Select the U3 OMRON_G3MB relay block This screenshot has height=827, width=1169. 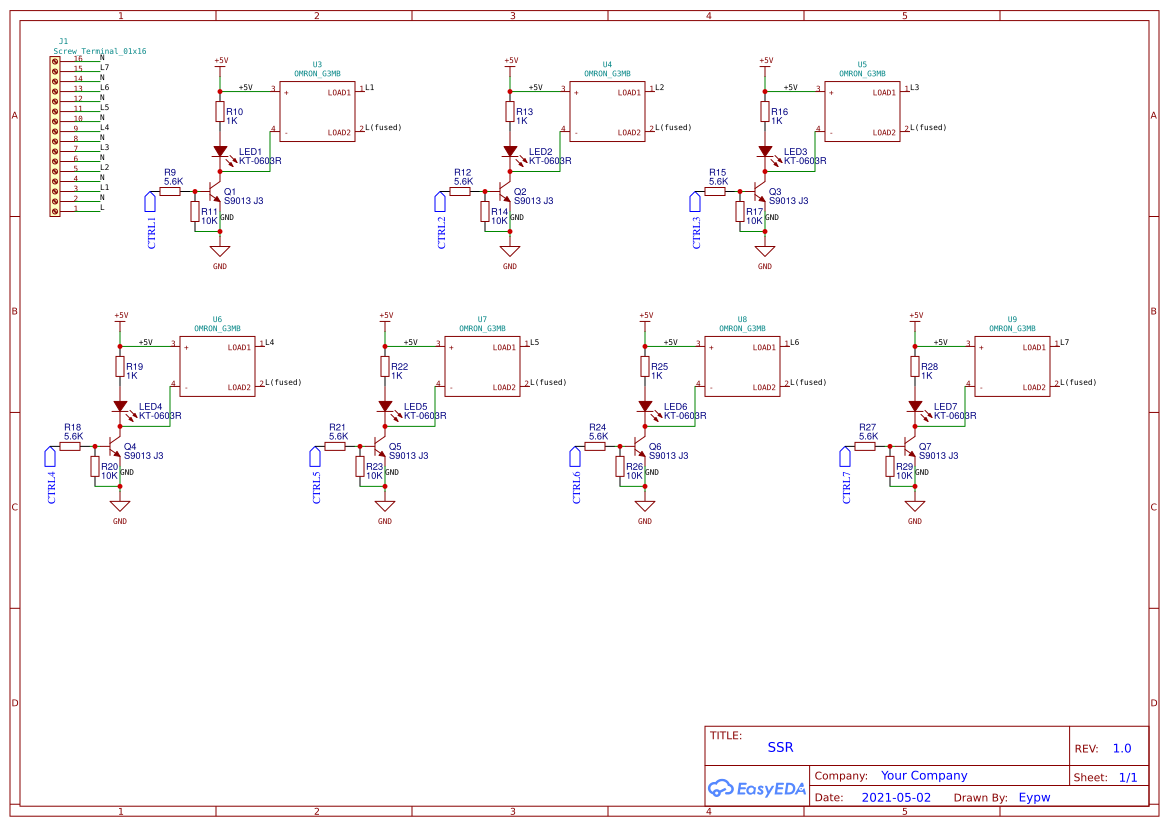316,110
